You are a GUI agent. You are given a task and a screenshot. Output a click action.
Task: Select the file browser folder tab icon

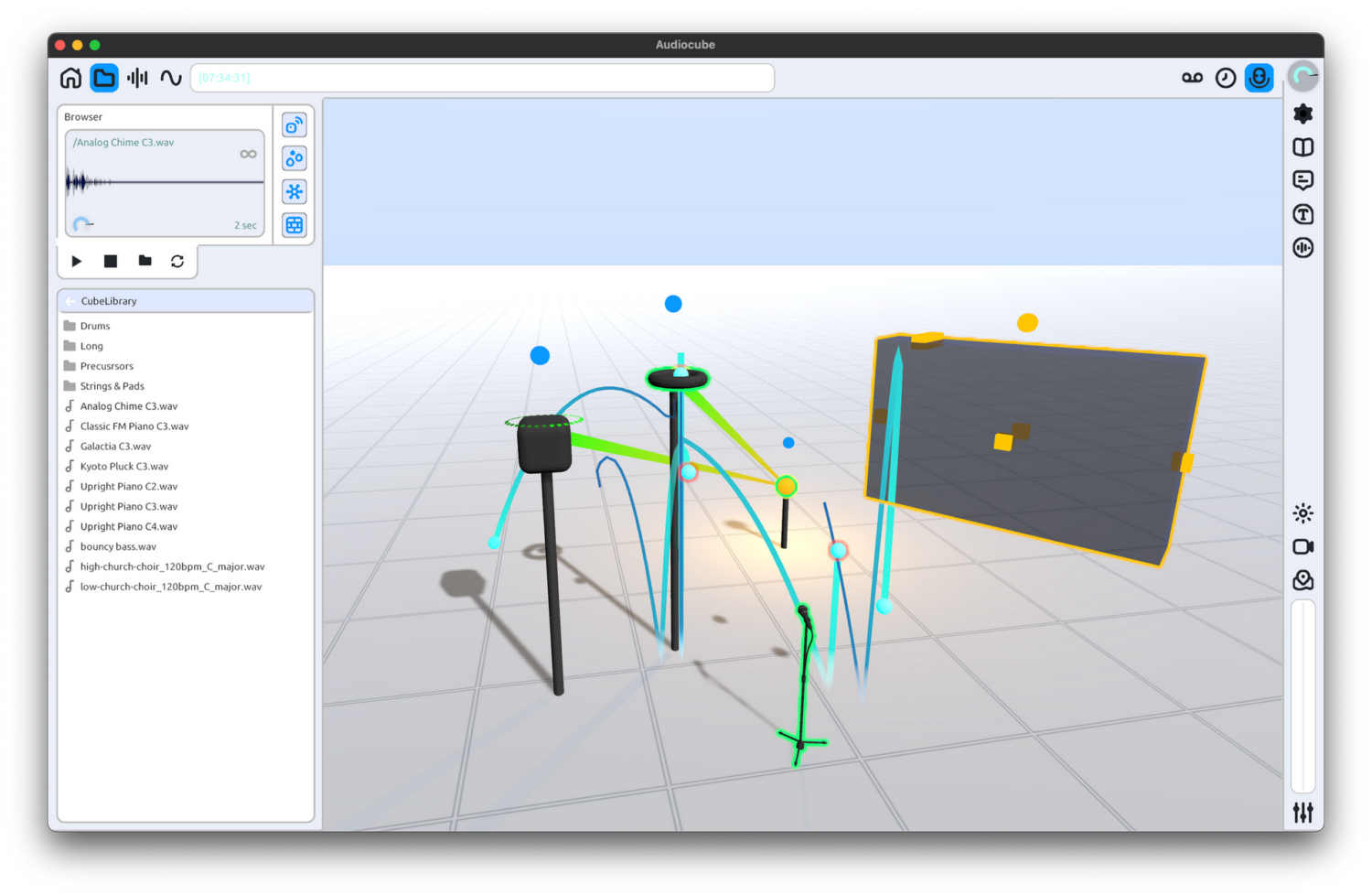(104, 78)
